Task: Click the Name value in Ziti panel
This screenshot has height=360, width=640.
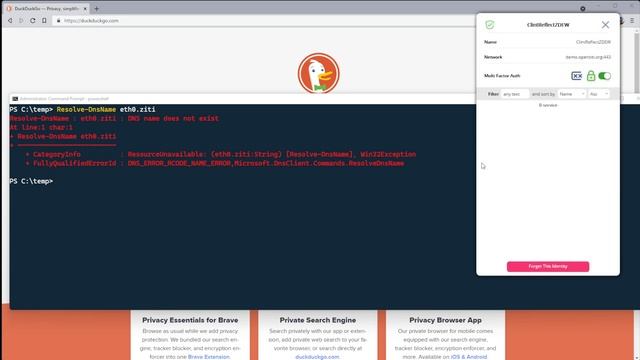Action: [593, 42]
